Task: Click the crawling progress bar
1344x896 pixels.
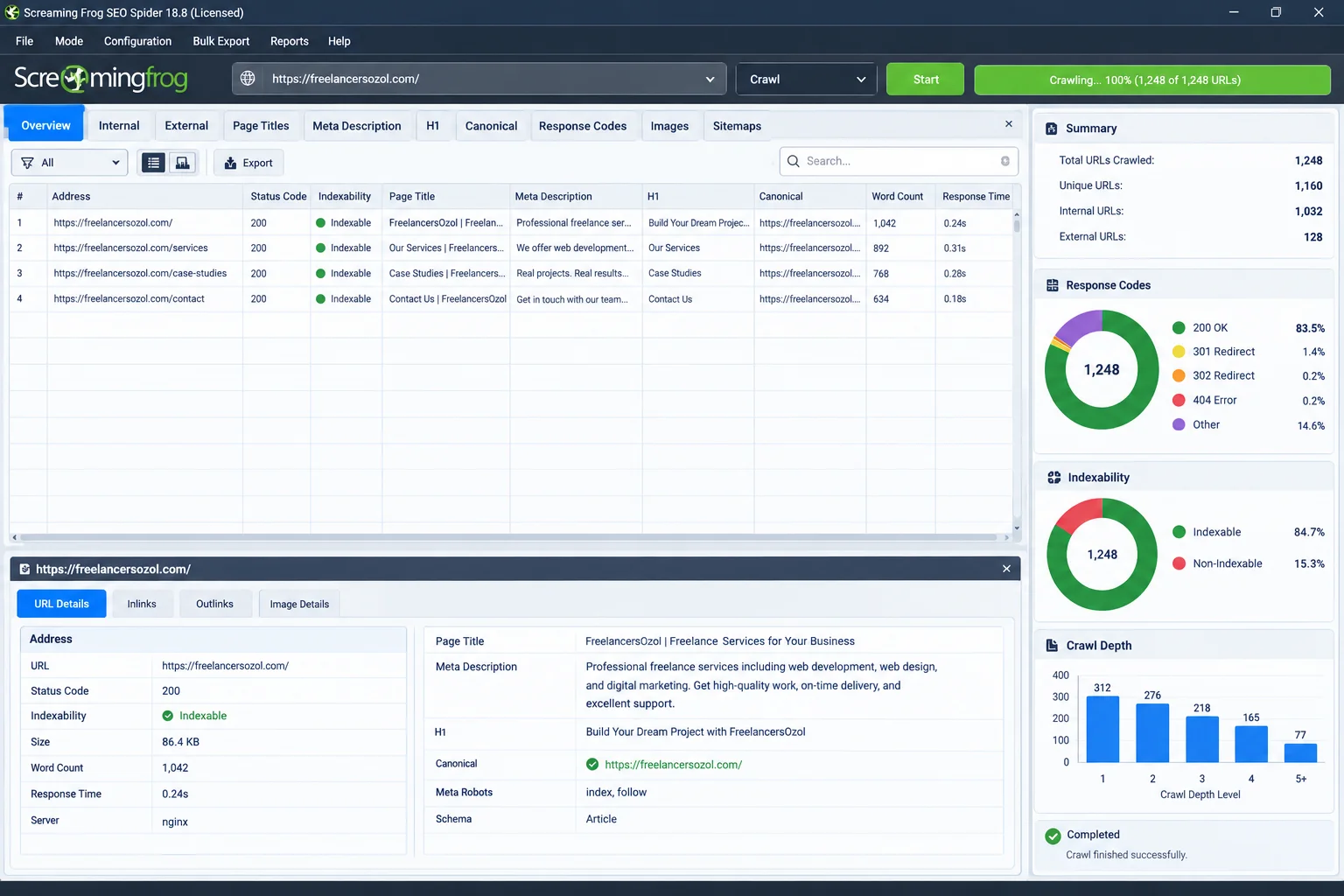Action: click(x=1152, y=80)
